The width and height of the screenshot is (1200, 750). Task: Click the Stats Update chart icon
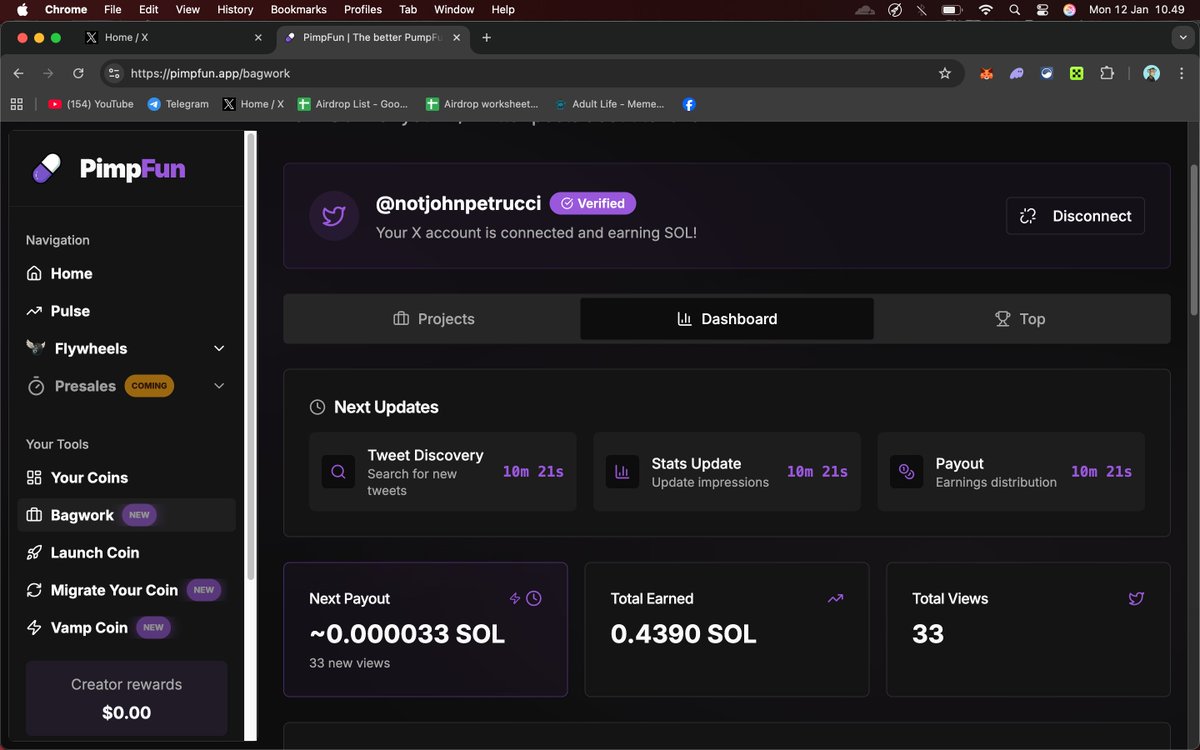[622, 472]
